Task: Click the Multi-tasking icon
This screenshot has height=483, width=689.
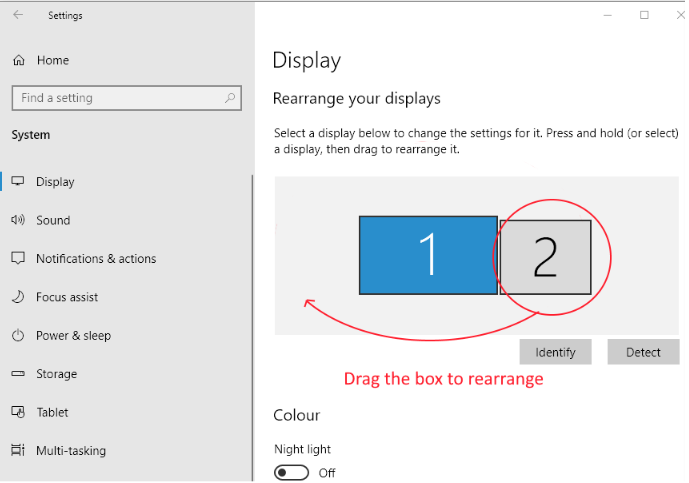Action: pos(18,451)
